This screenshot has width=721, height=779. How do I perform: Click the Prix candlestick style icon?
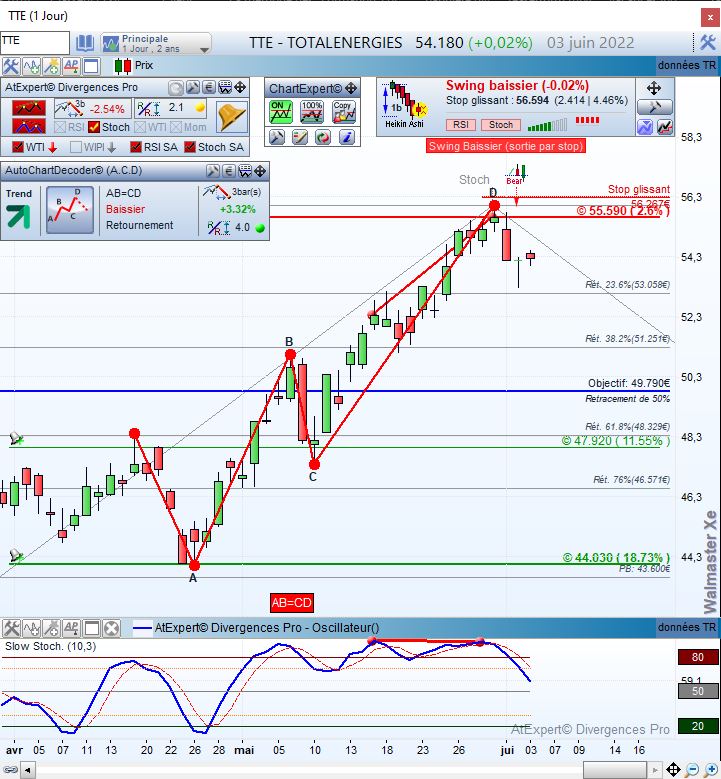point(123,66)
